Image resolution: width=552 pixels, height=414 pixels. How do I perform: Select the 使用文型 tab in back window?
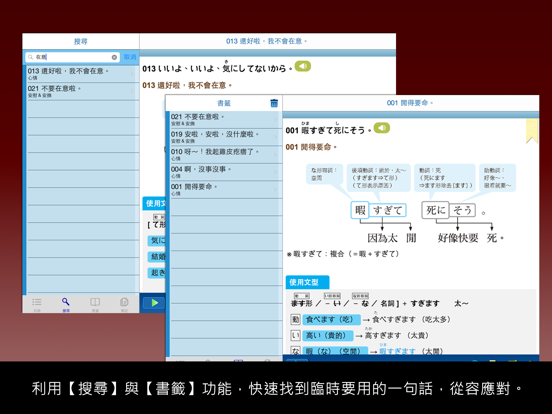(154, 203)
